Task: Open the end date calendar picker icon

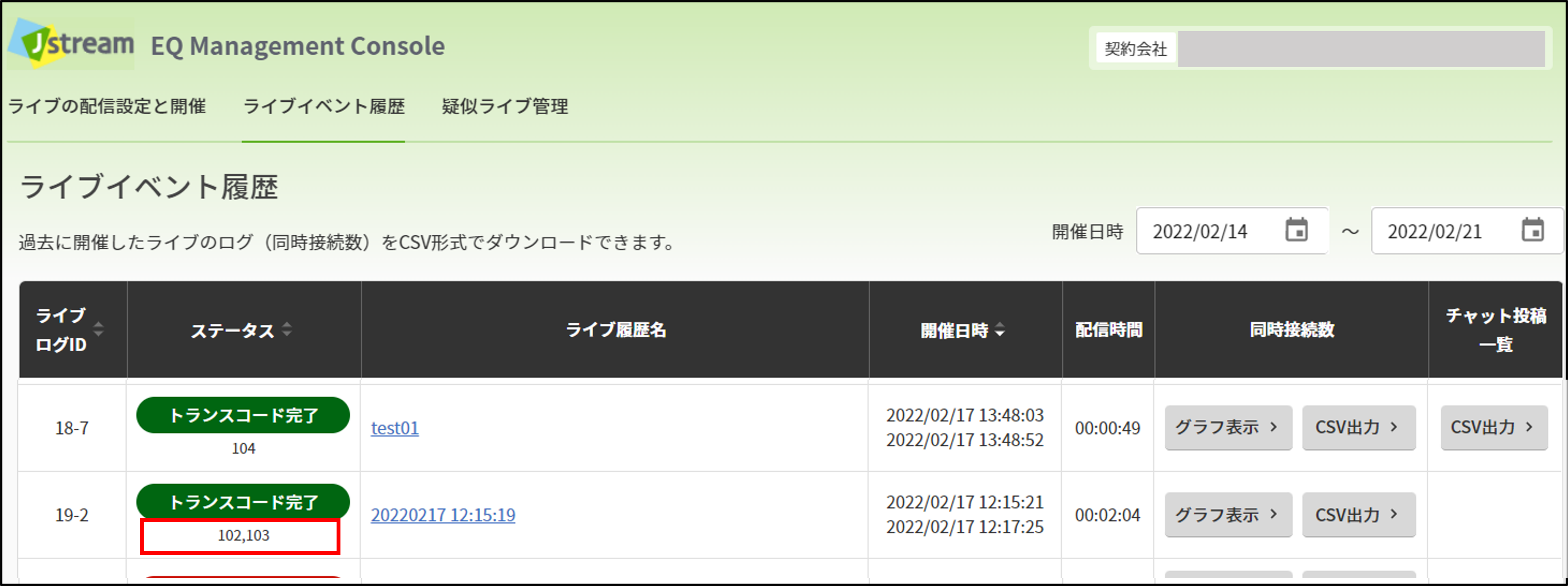Action: 1533,230
